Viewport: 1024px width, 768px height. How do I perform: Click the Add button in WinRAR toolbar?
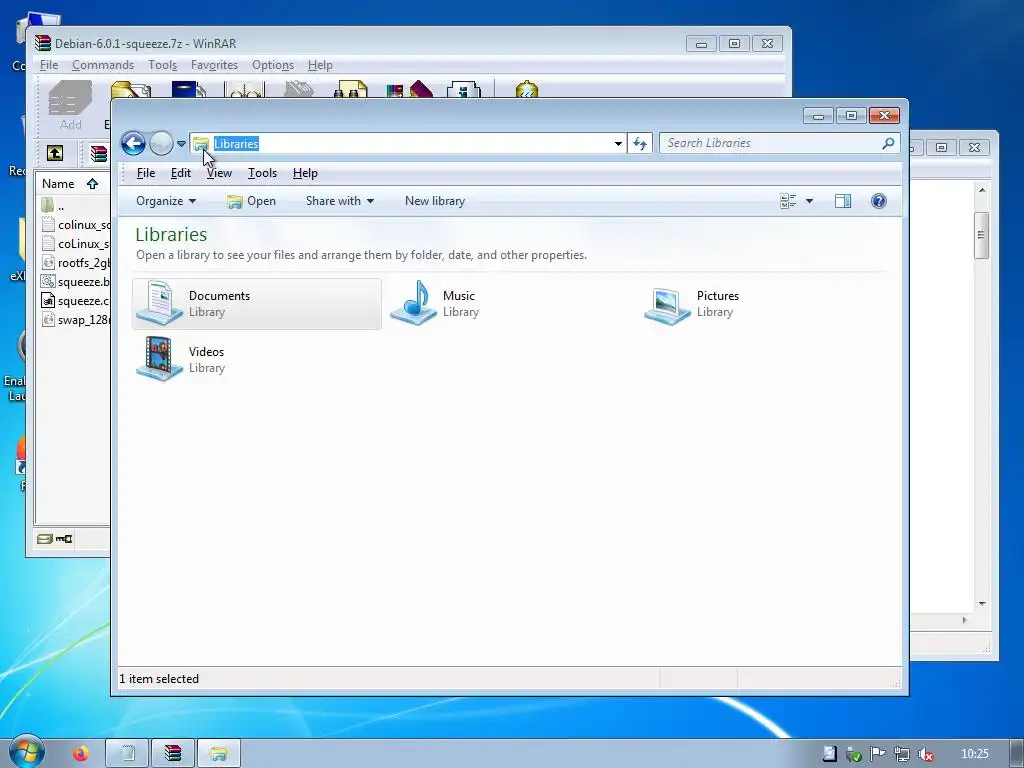click(x=71, y=106)
